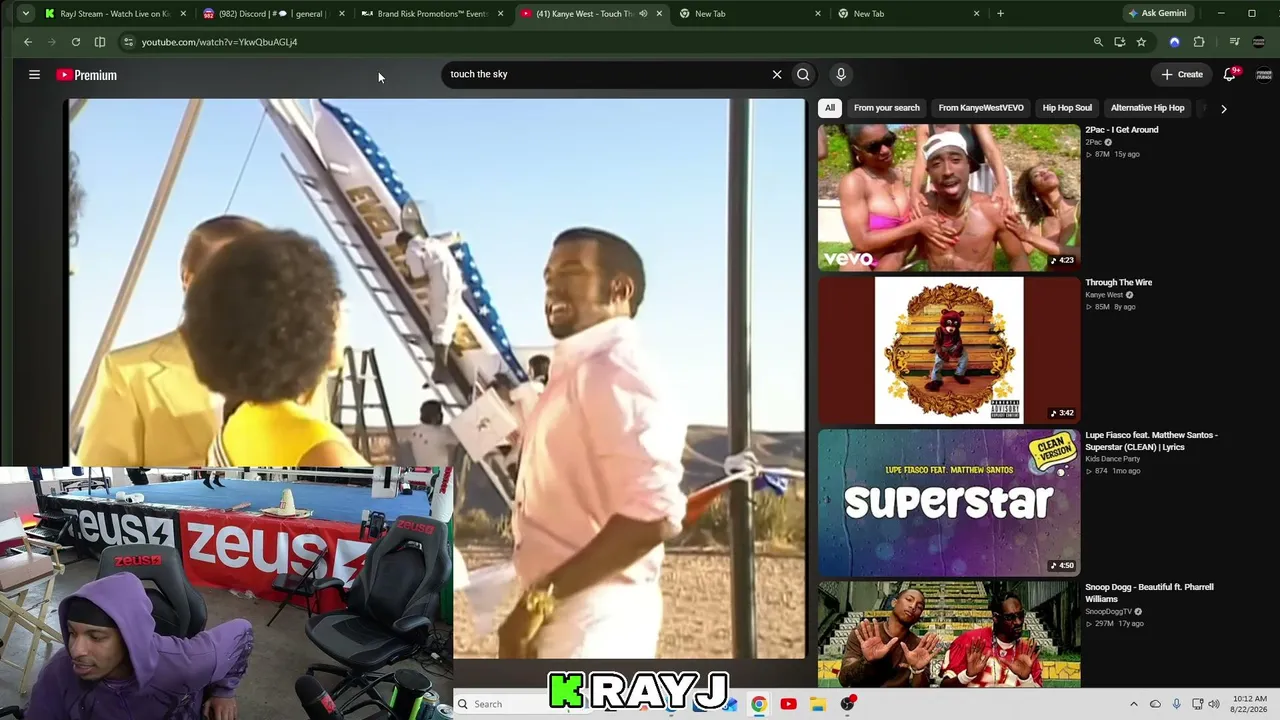Open Google Chrome from the taskbar
1280x720 pixels.
(759, 704)
